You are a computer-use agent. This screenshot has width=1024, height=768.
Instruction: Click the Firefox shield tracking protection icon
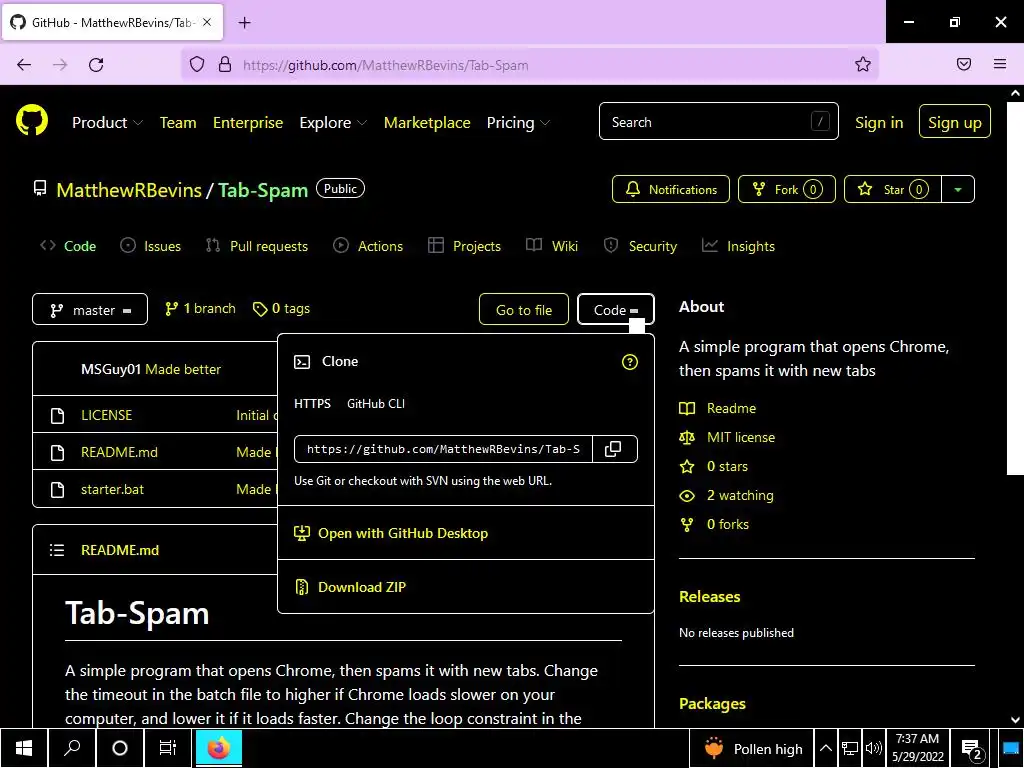(197, 64)
